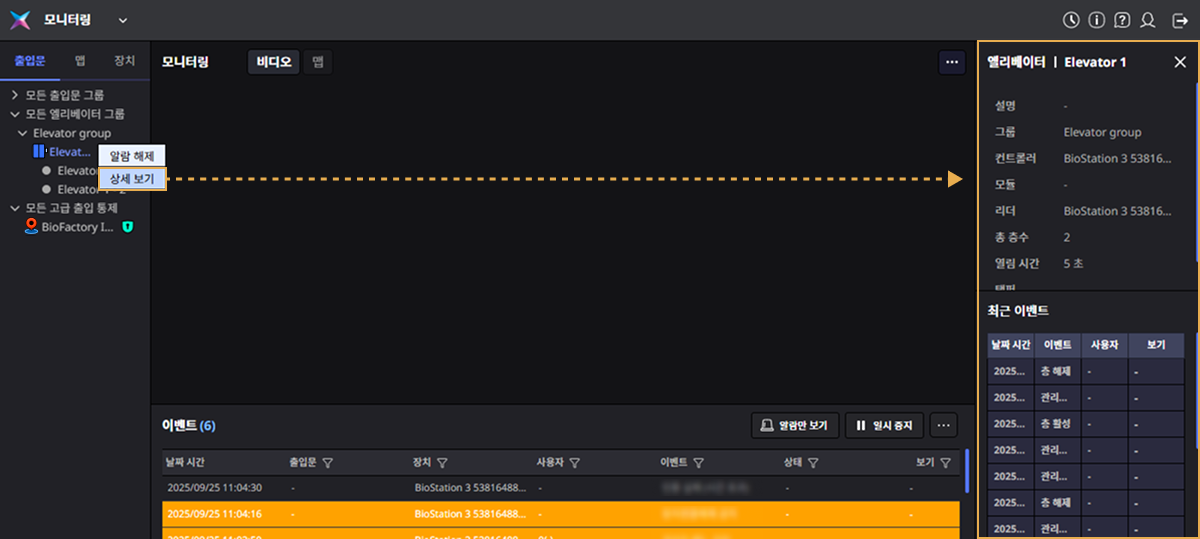Viewport: 1200px width, 539px height.
Task: Select 상세 보기 from the context menu
Action: [x=131, y=178]
